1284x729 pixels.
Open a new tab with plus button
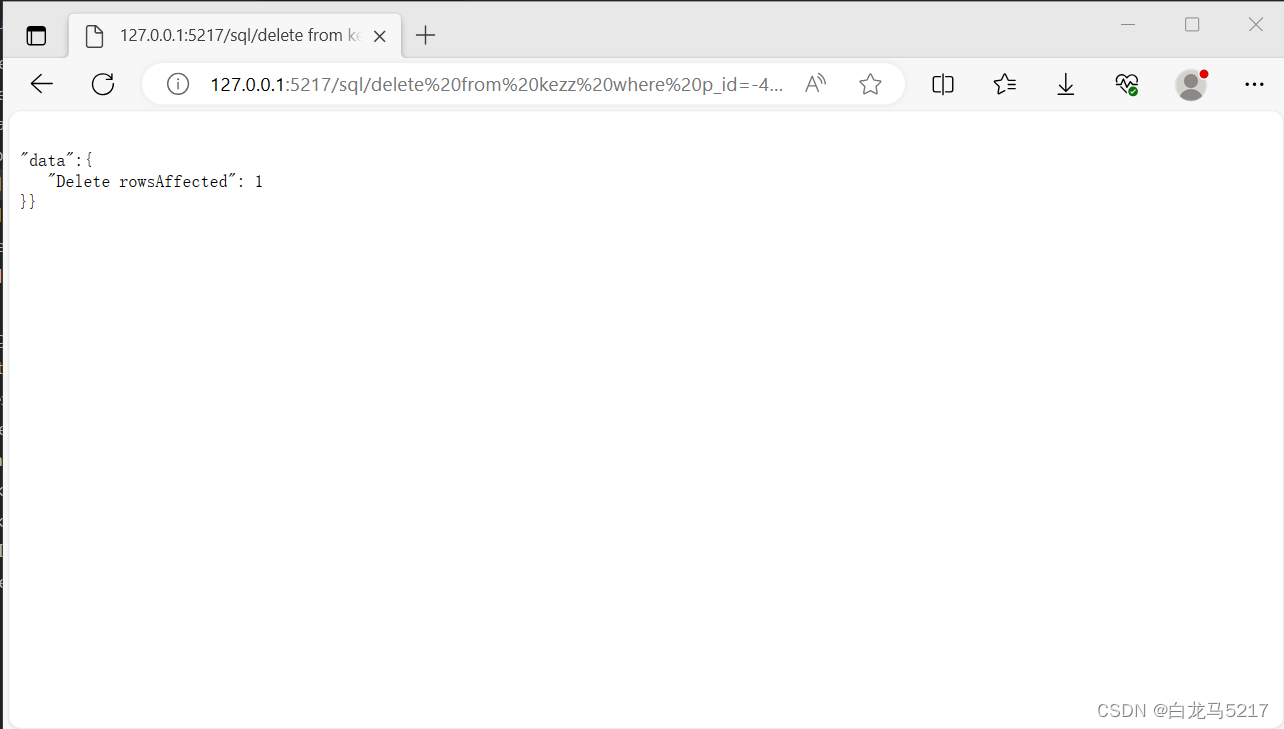(x=426, y=36)
